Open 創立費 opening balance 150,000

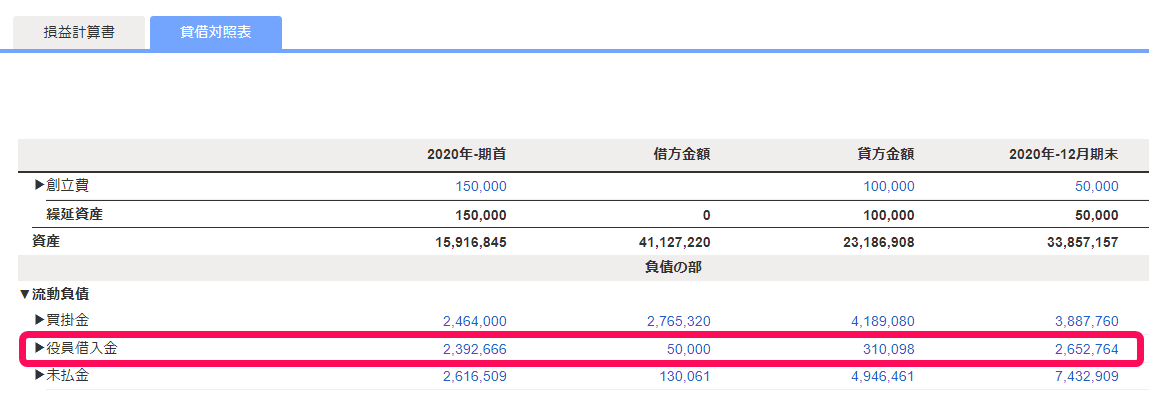click(481, 186)
